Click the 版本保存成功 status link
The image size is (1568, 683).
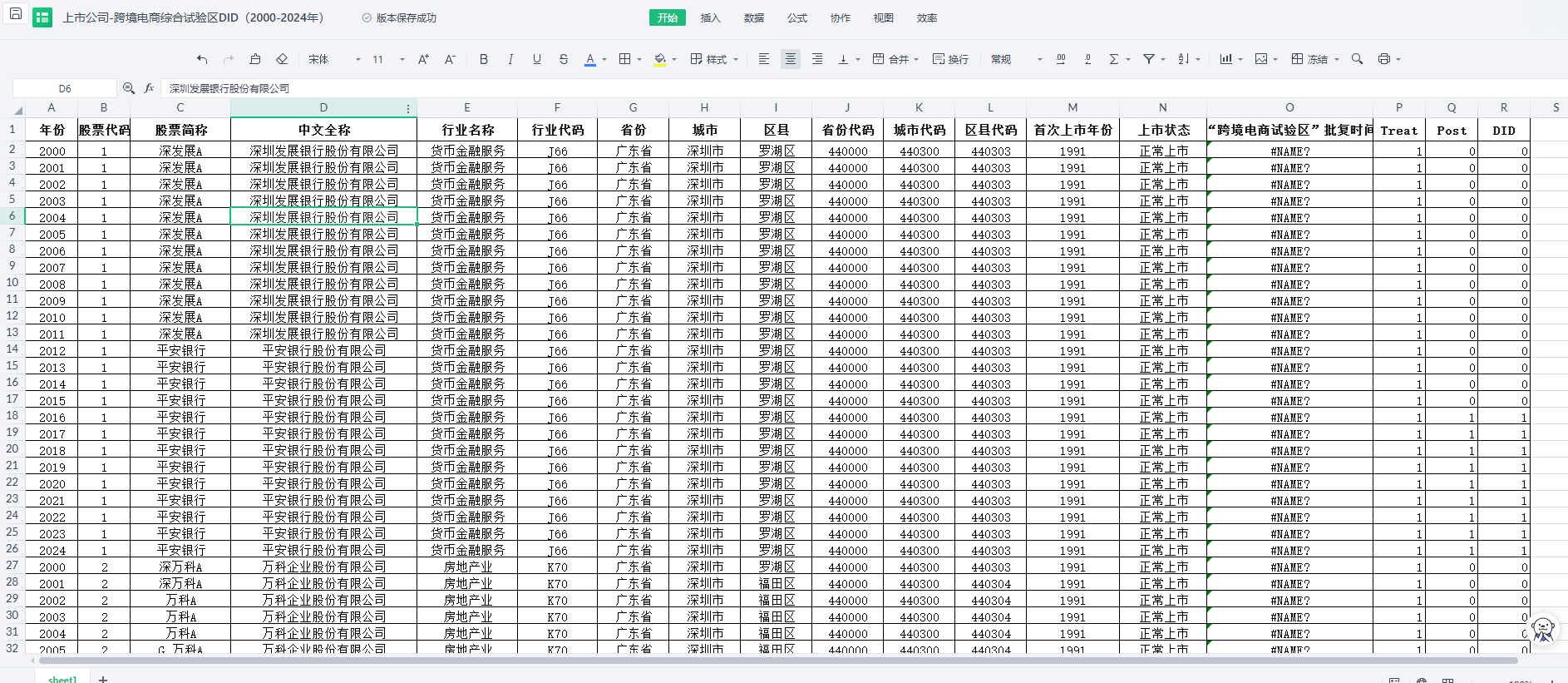click(399, 17)
